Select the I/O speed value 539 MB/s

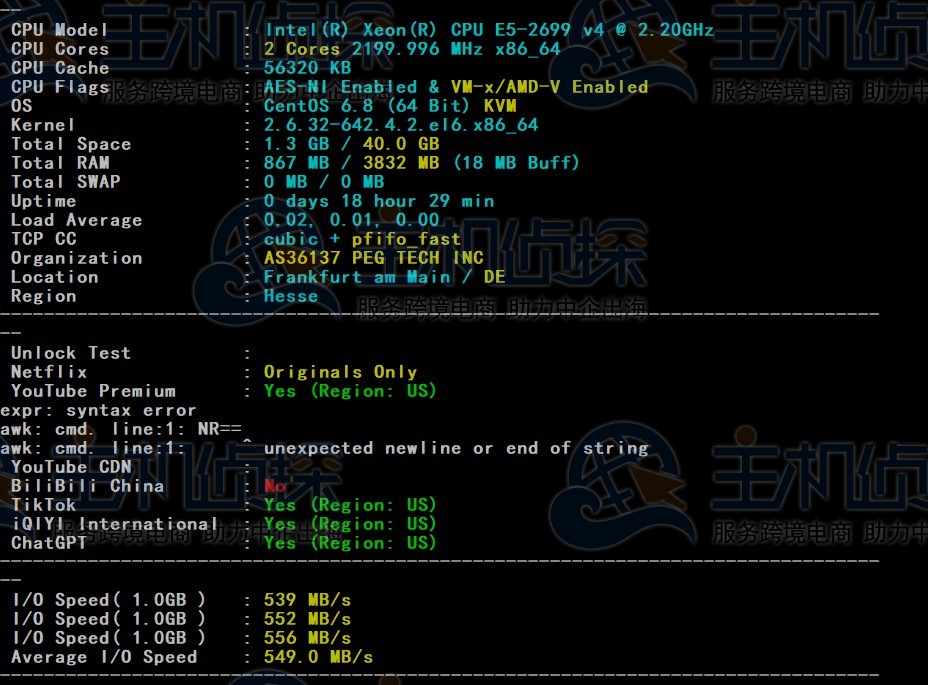[307, 600]
